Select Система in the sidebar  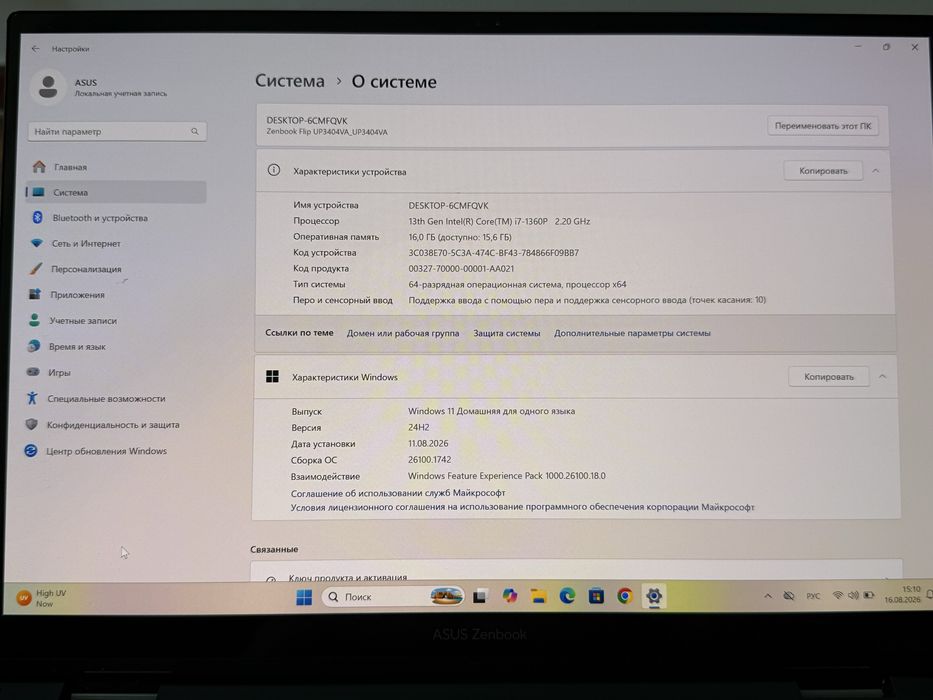tap(116, 192)
